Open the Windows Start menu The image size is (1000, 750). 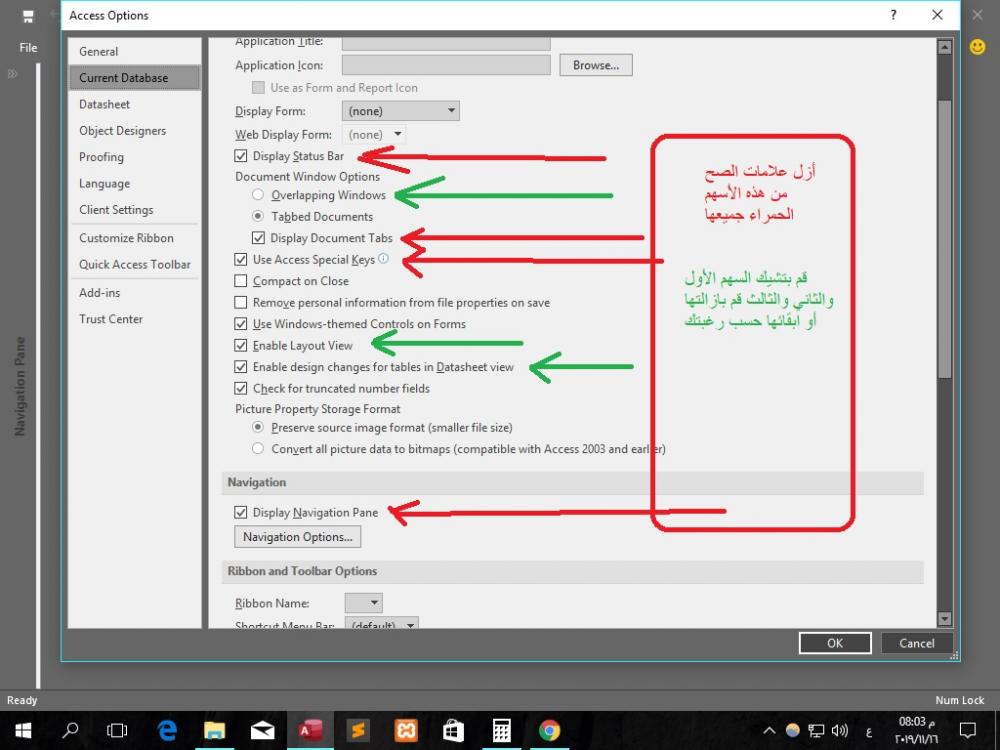pos(24,730)
